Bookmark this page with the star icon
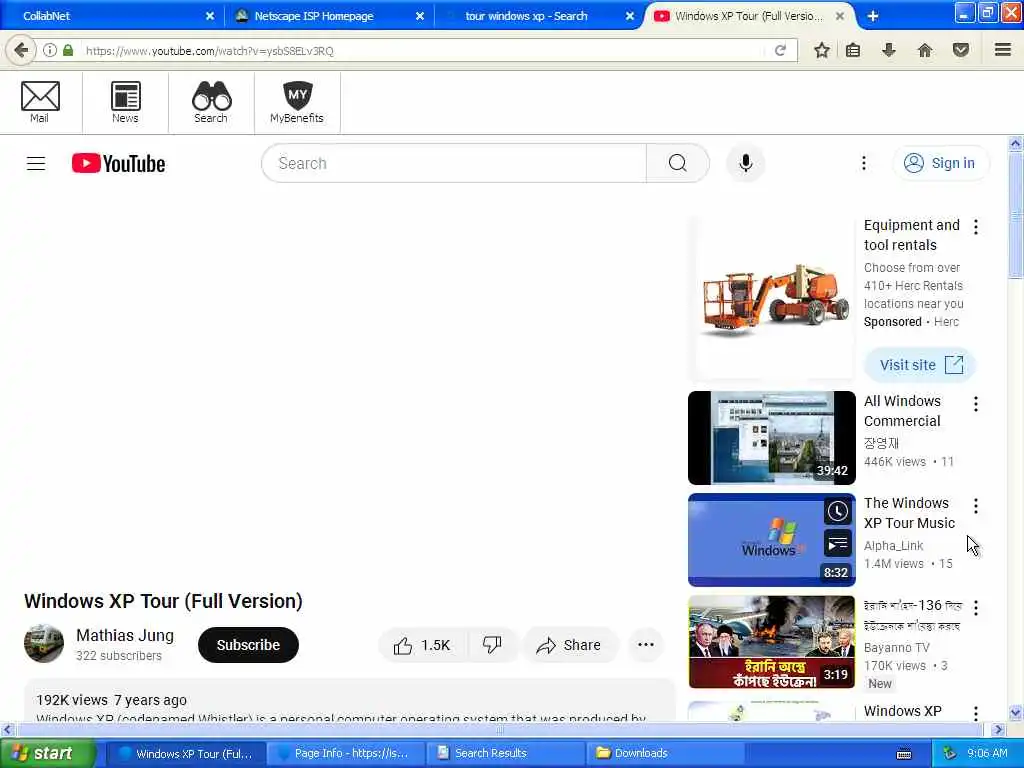 pos(822,50)
